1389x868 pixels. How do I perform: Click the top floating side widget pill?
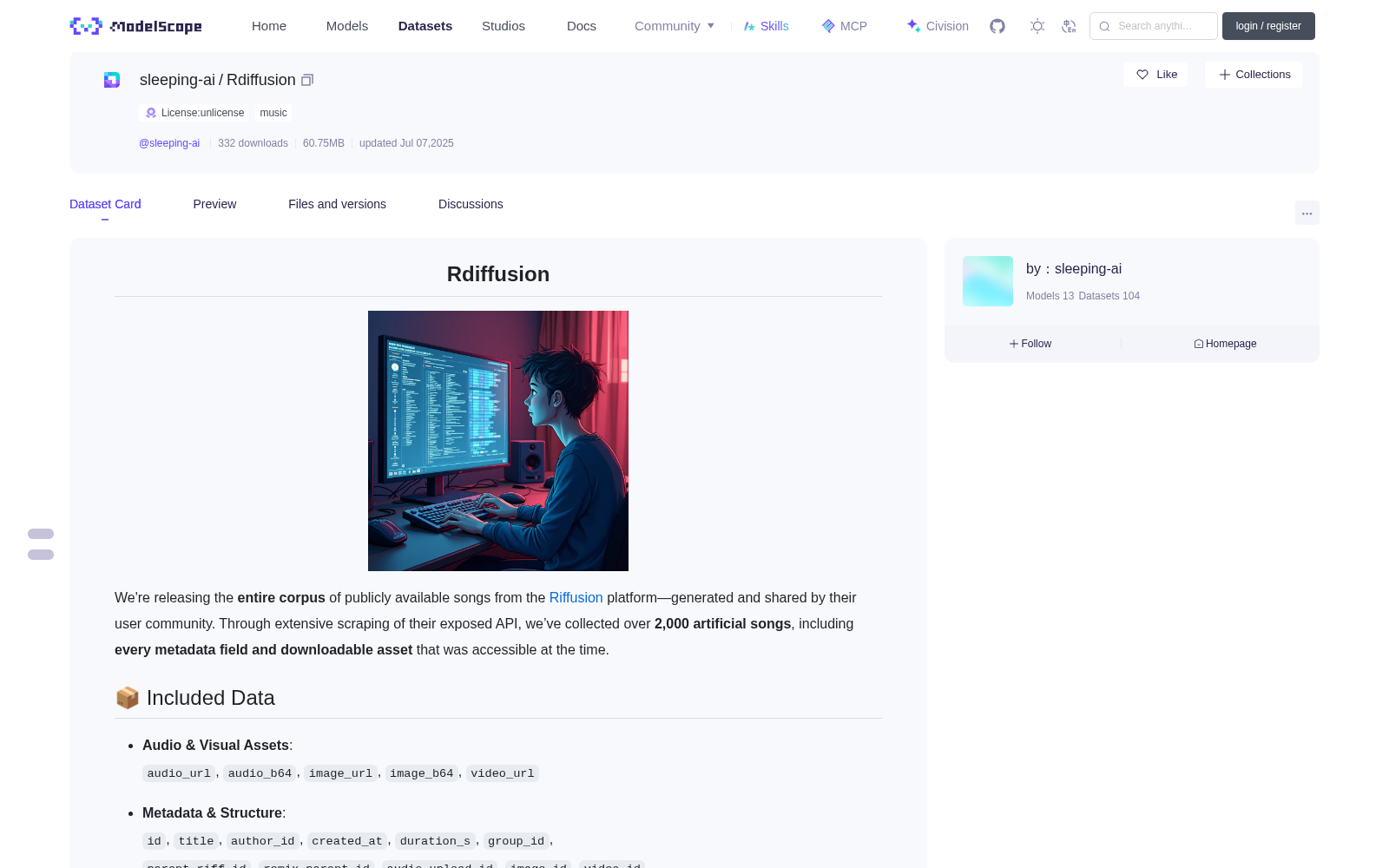coord(41,534)
